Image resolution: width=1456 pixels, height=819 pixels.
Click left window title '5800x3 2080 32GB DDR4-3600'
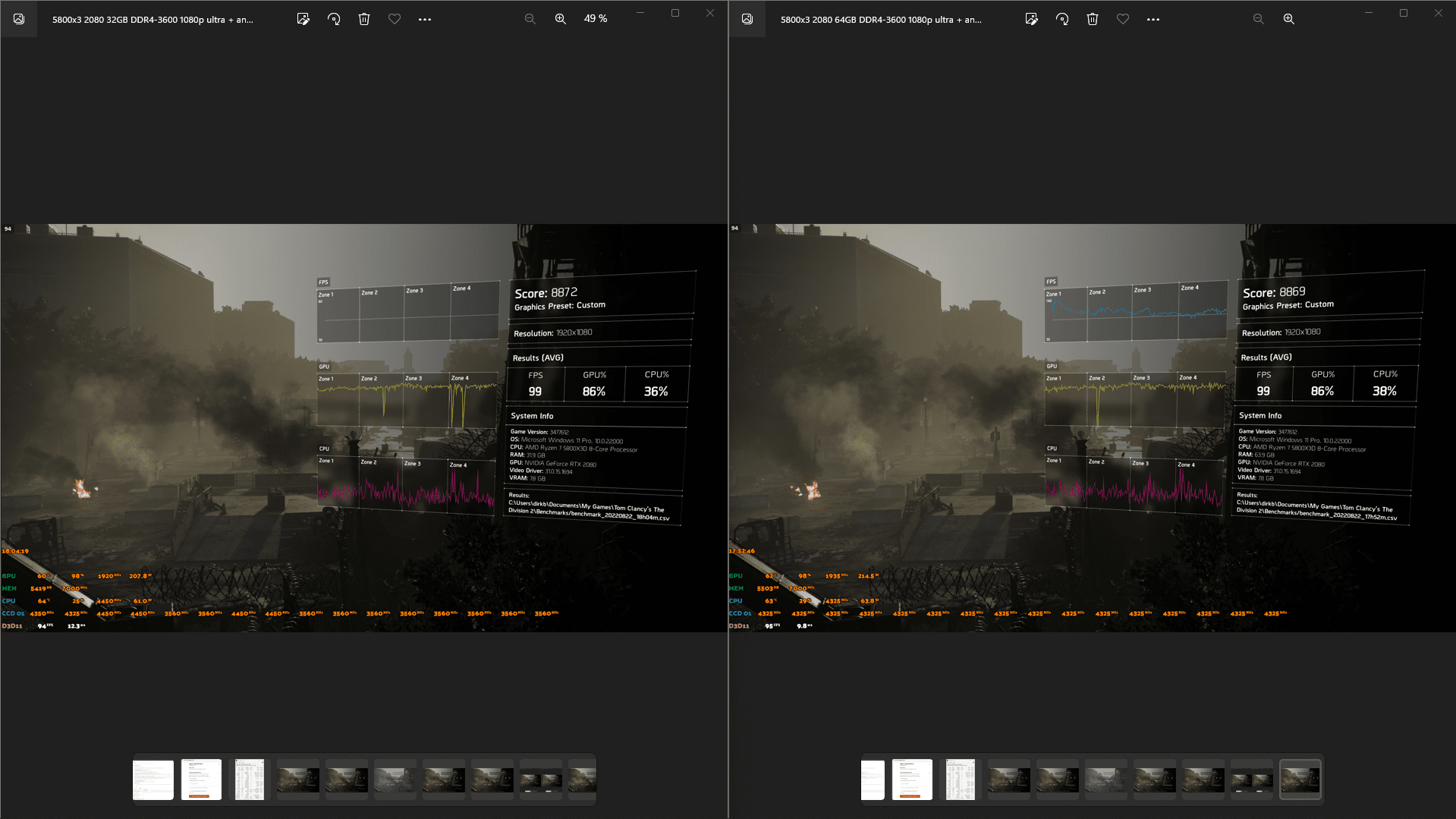click(x=153, y=20)
